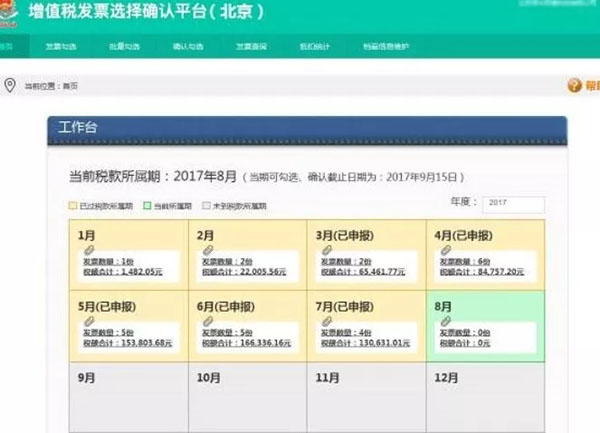Click the yellow 已过税款所属期 legend box
The height and width of the screenshot is (433, 600).
click(73, 206)
